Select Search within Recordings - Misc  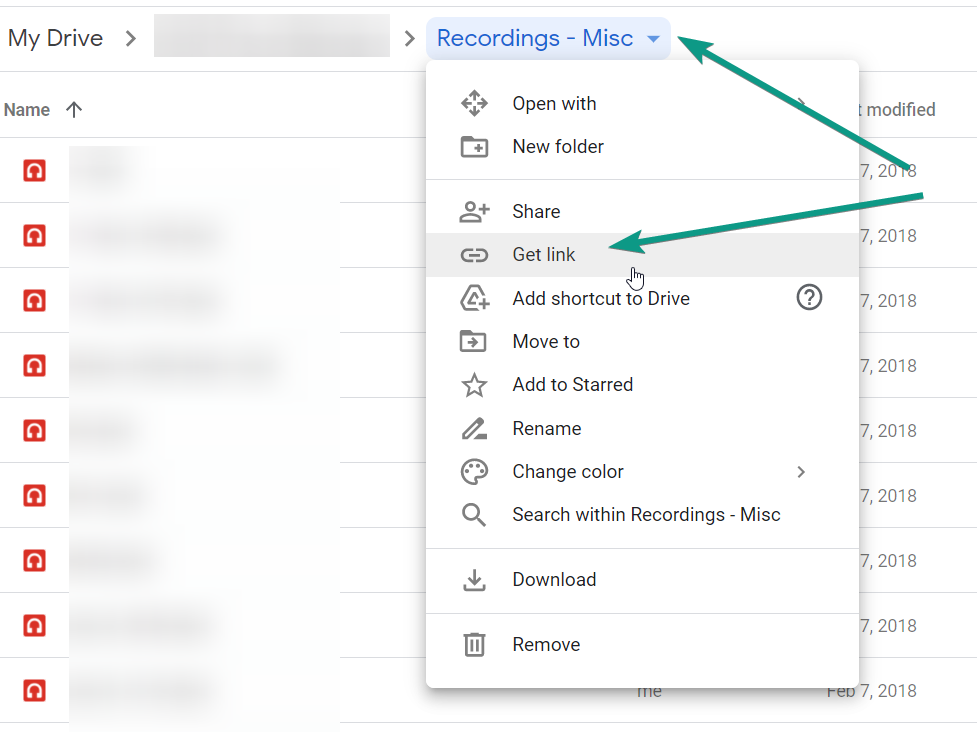(646, 515)
